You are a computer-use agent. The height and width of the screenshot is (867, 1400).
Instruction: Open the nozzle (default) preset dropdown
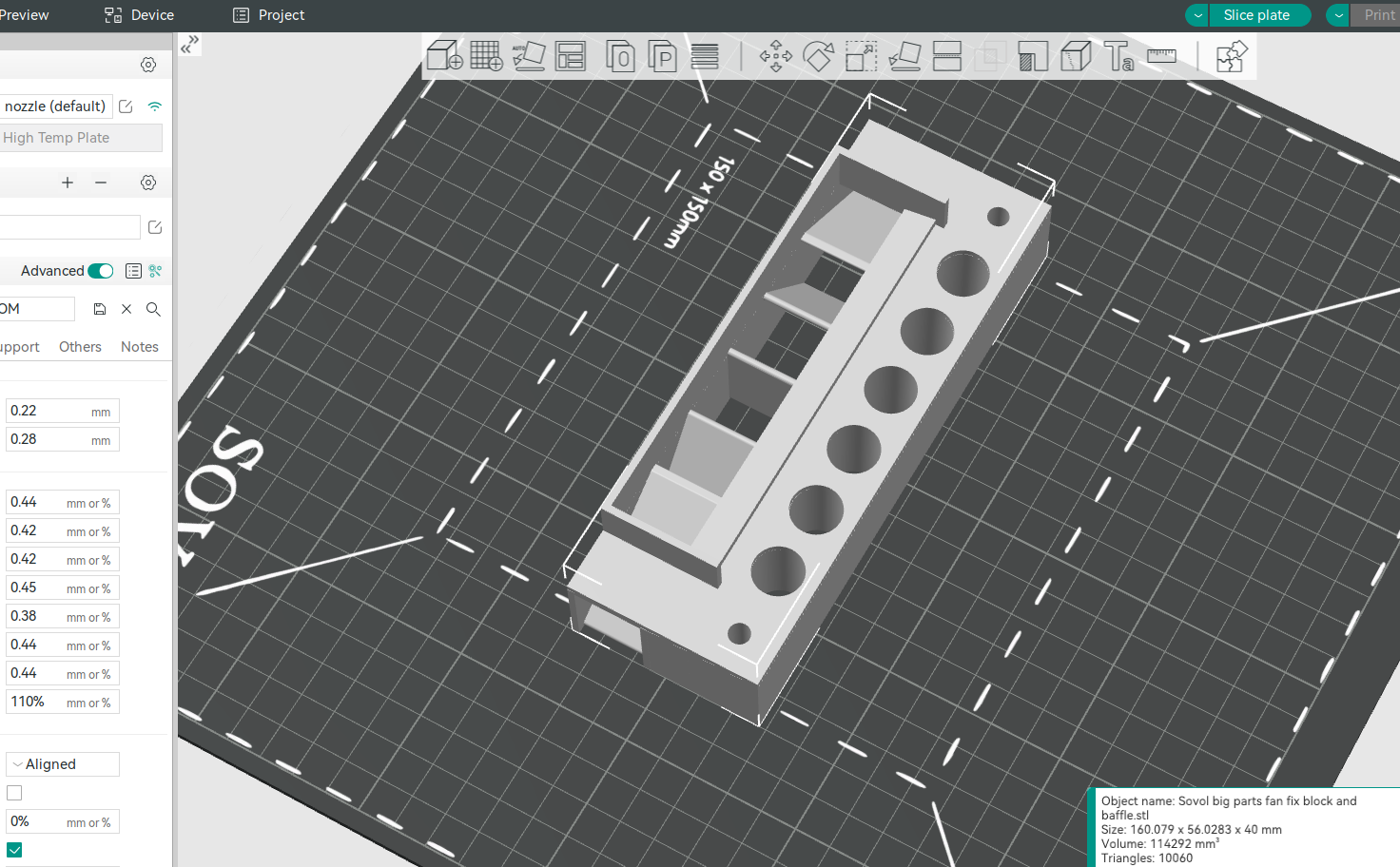pos(55,106)
